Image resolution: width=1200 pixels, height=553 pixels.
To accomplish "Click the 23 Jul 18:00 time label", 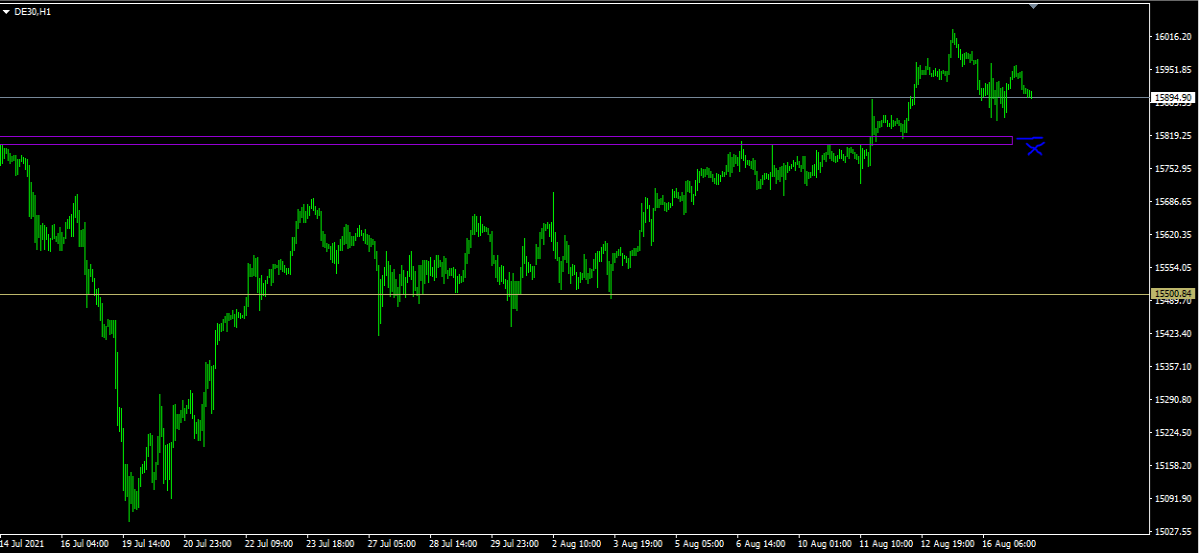I will pyautogui.click(x=331, y=545).
